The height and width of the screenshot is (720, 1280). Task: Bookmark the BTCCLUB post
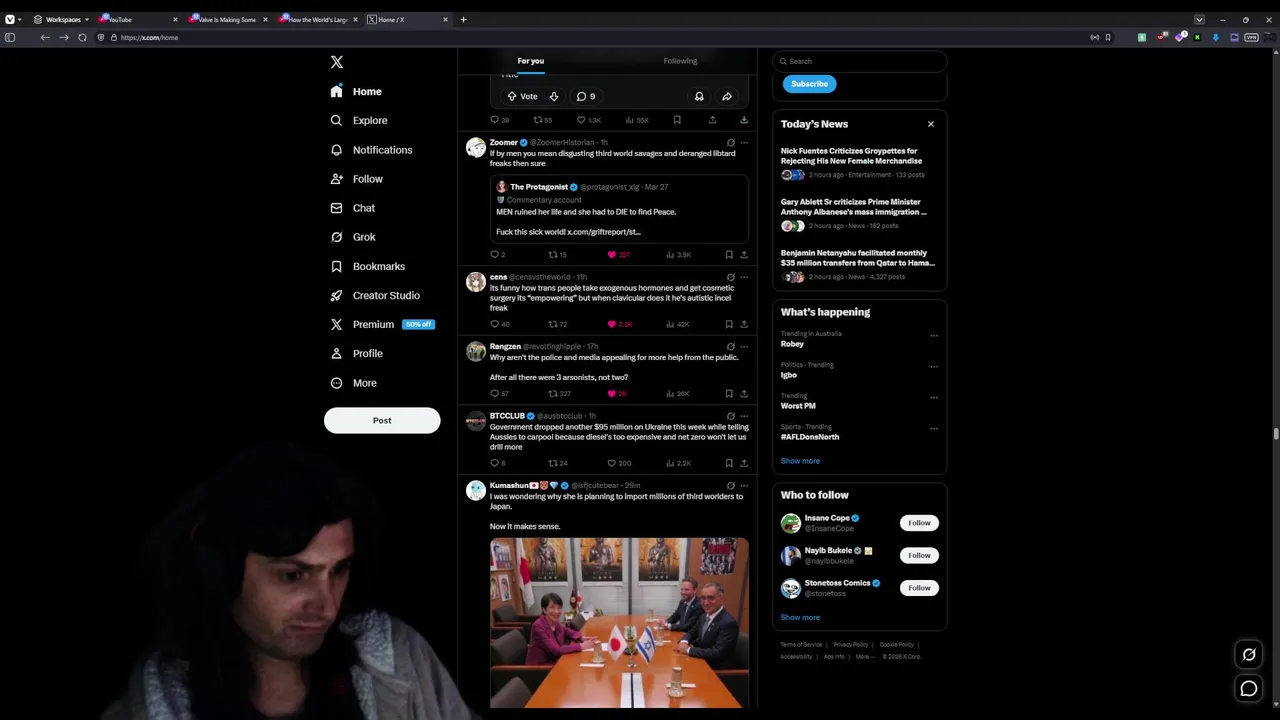[x=729, y=463]
